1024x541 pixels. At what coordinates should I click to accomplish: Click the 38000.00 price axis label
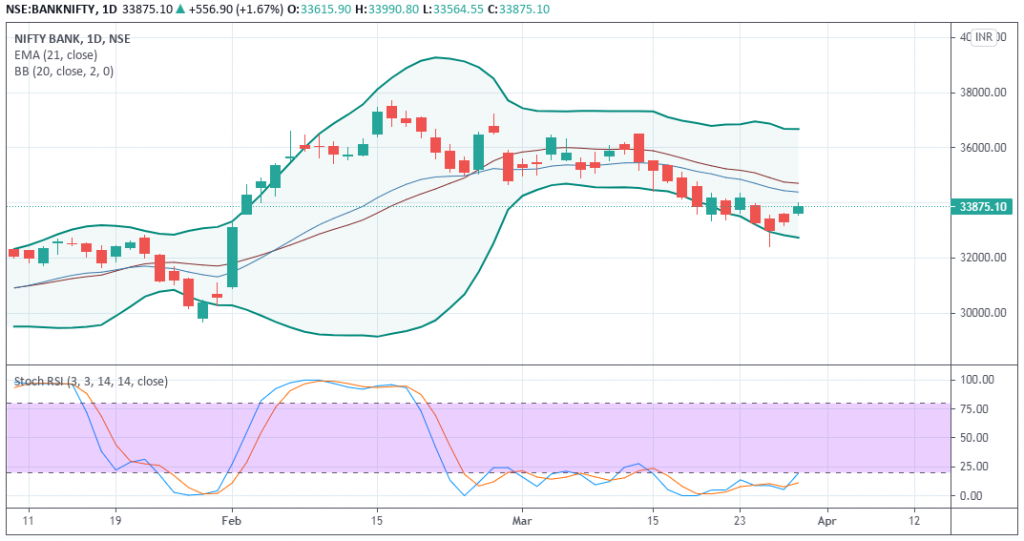980,92
